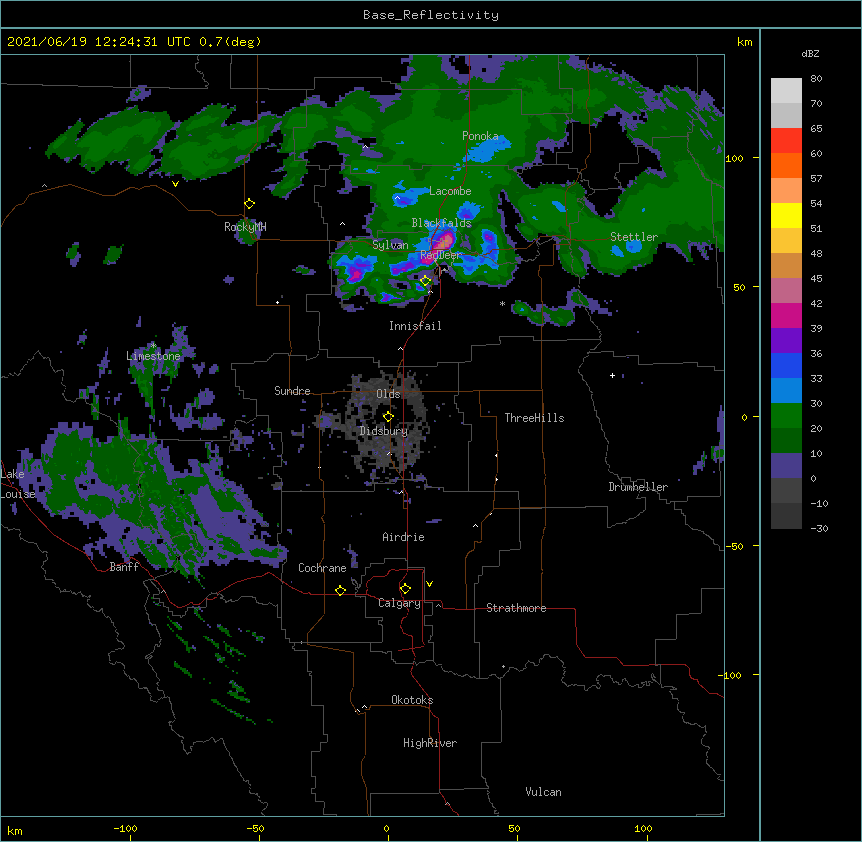Click the white plus marker north of Drumheller
862x842 pixels.
click(612, 375)
